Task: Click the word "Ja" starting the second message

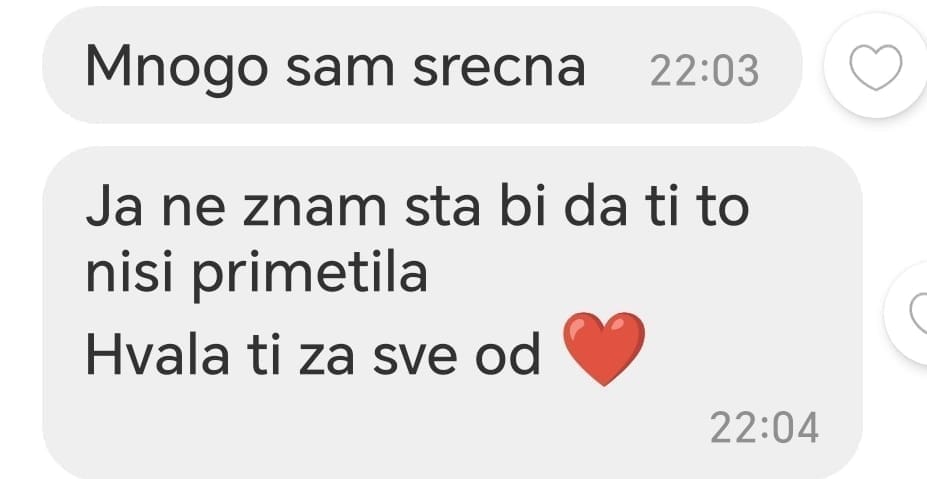Action: (114, 208)
